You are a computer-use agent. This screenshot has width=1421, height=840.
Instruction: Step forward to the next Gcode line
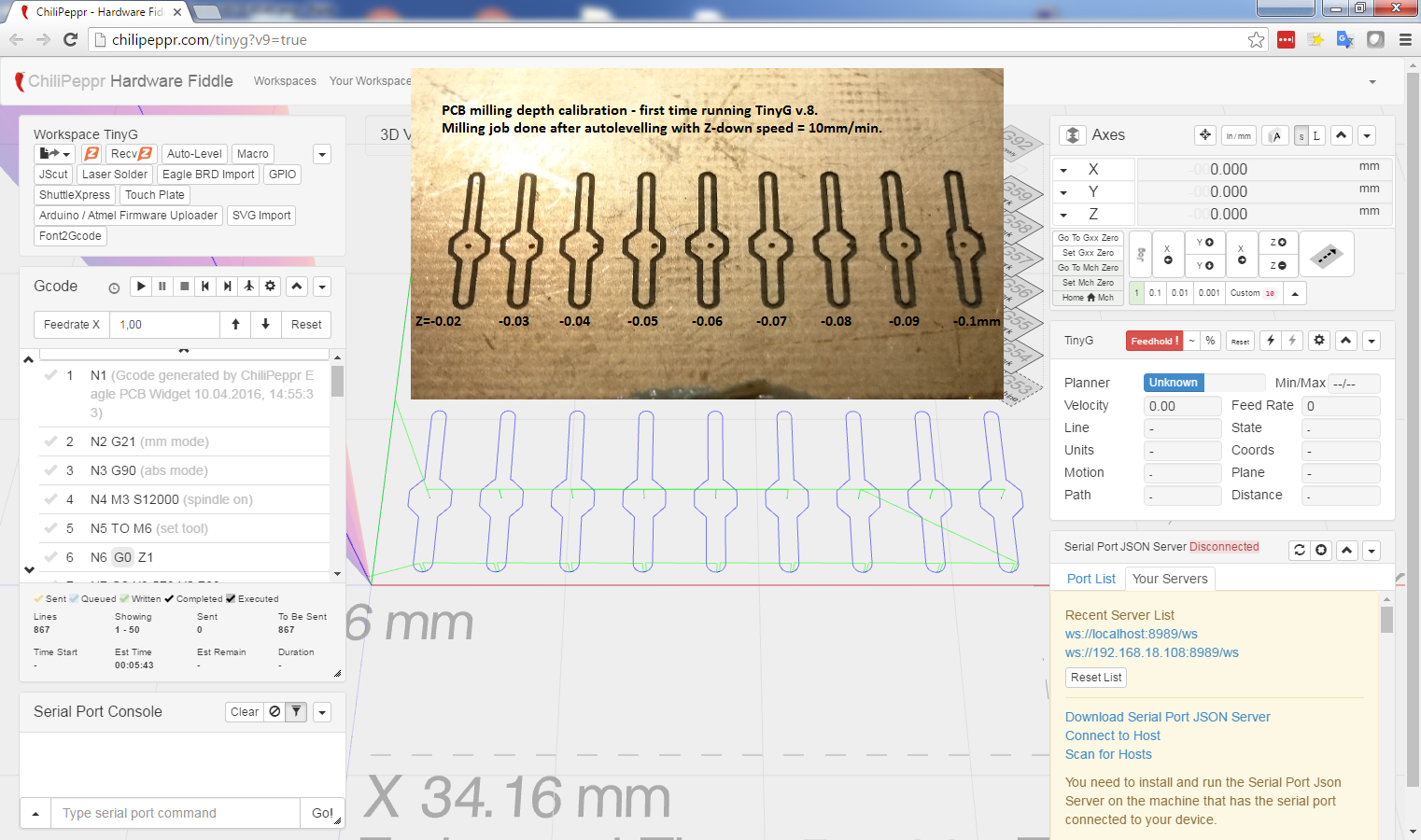[227, 287]
